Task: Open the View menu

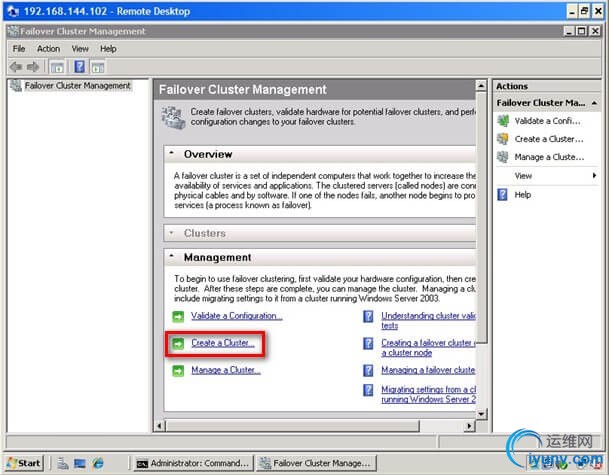Action: click(80, 49)
